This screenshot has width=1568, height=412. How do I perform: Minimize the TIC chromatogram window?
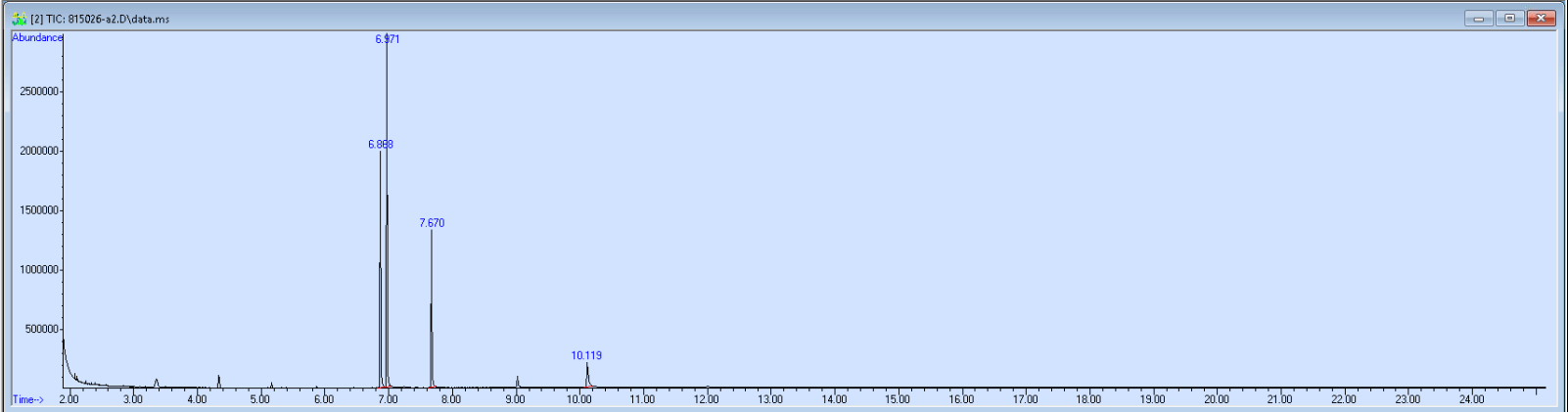[1478, 19]
